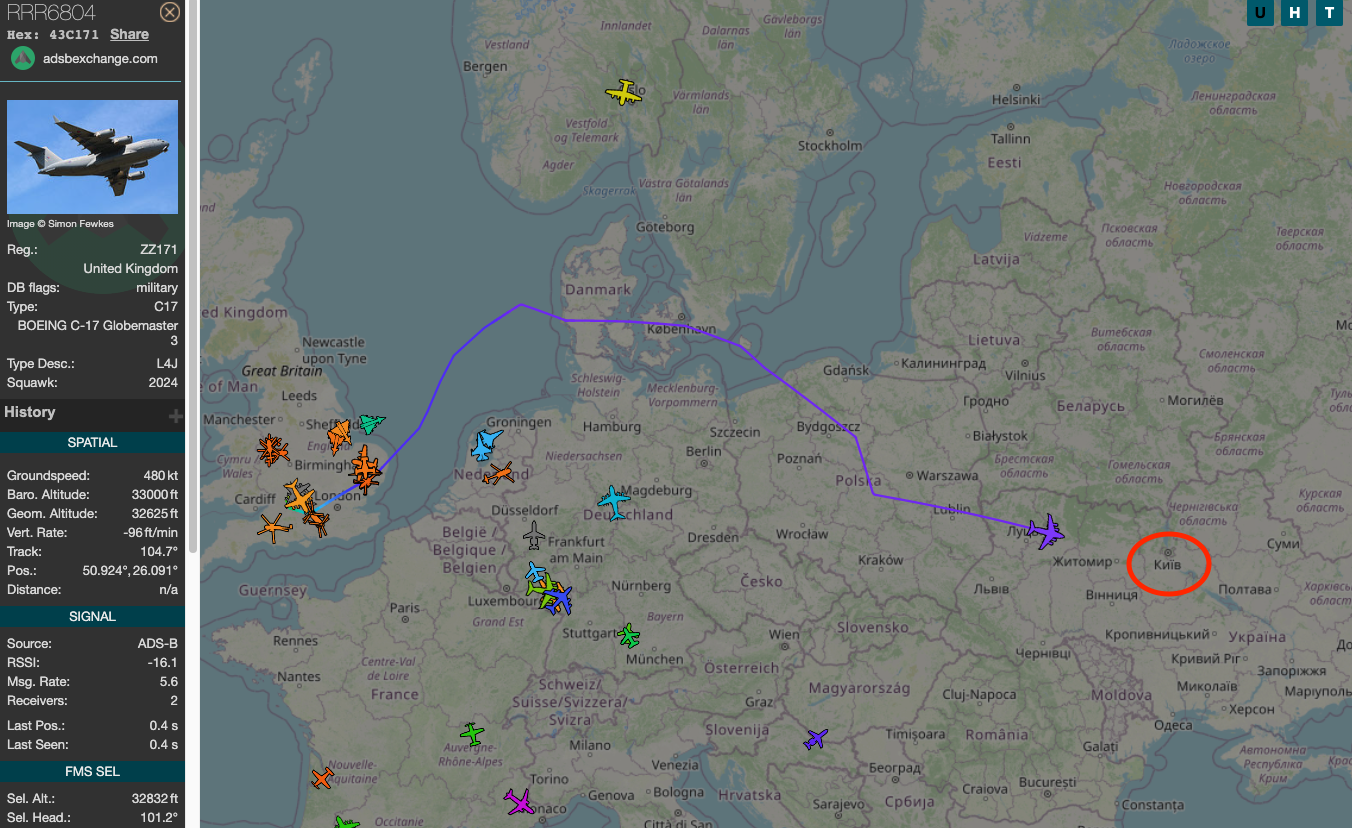Select the green aircraft icon in southern France

(x=472, y=733)
